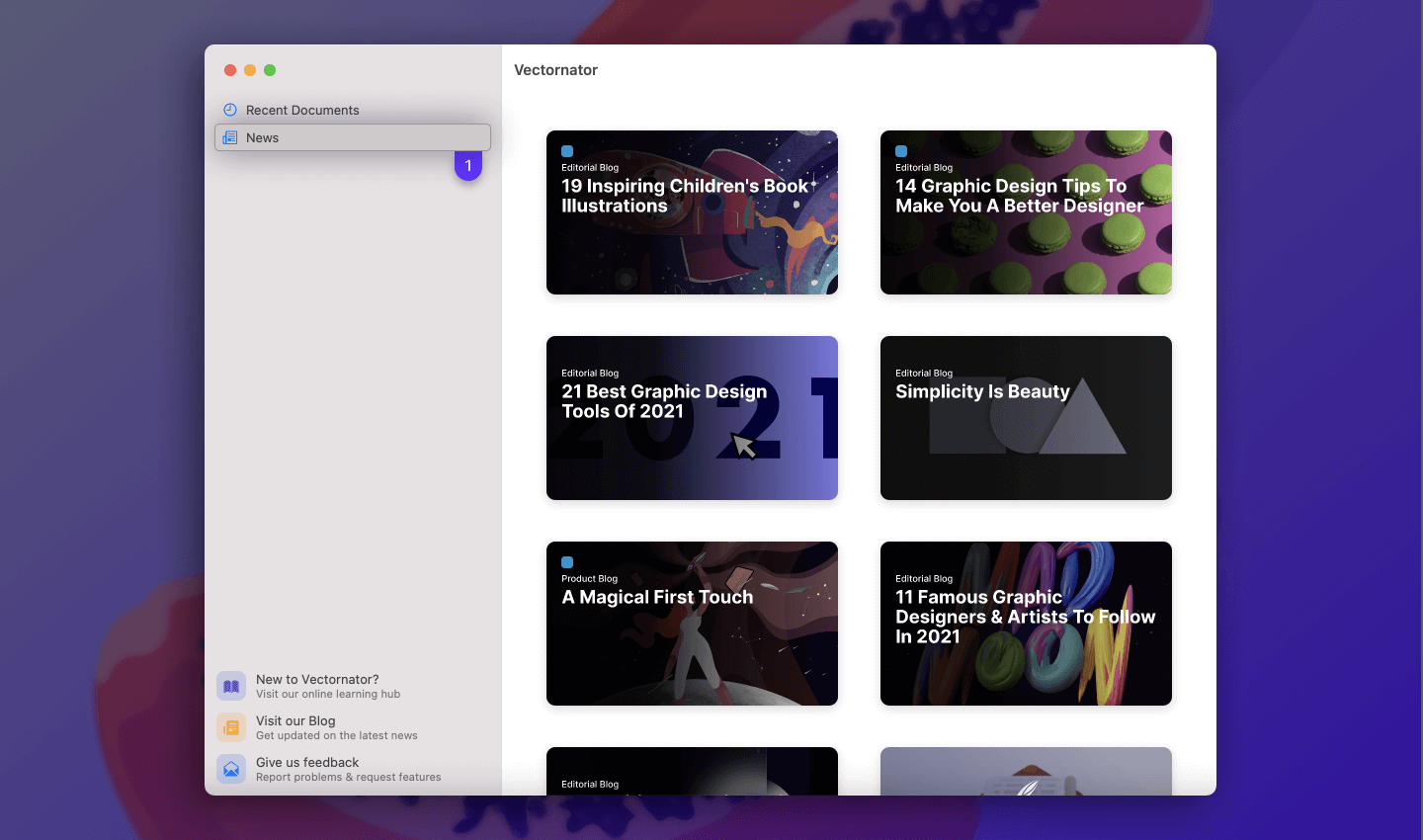Click the Visit our Blog orange icon

click(231, 727)
